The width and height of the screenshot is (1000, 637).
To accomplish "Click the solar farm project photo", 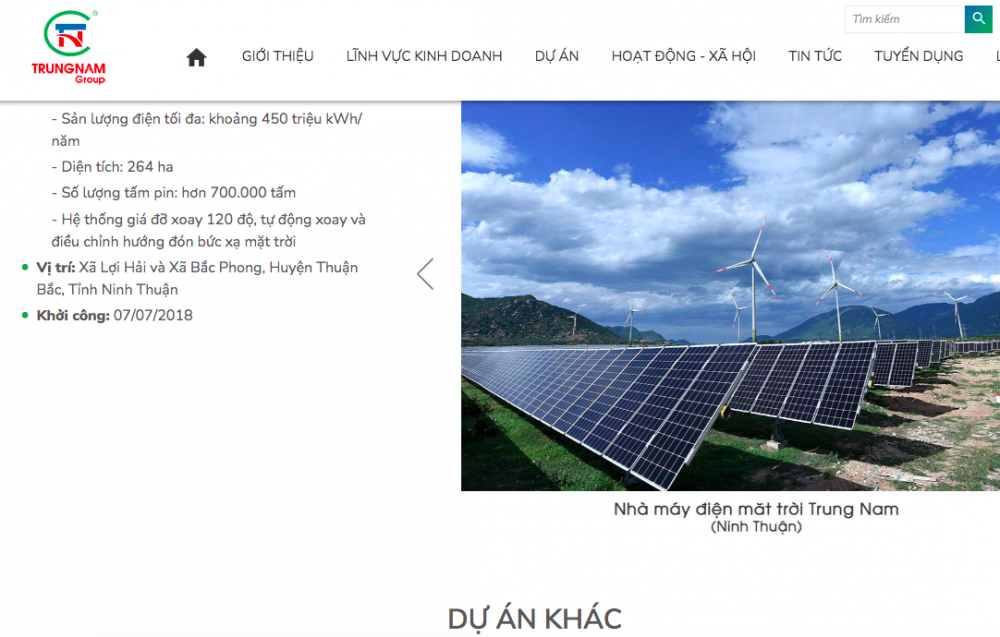I will 729,295.
